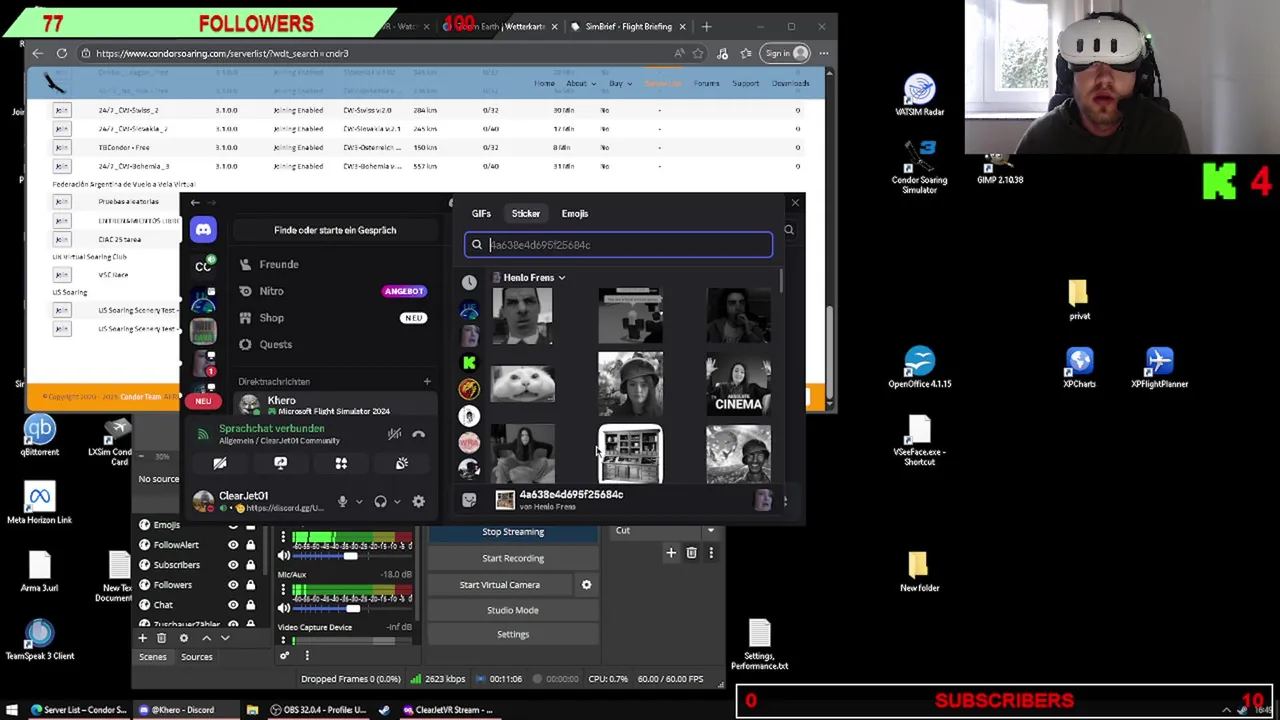
Task: Start Virtual Camera in OBS
Action: click(x=500, y=585)
